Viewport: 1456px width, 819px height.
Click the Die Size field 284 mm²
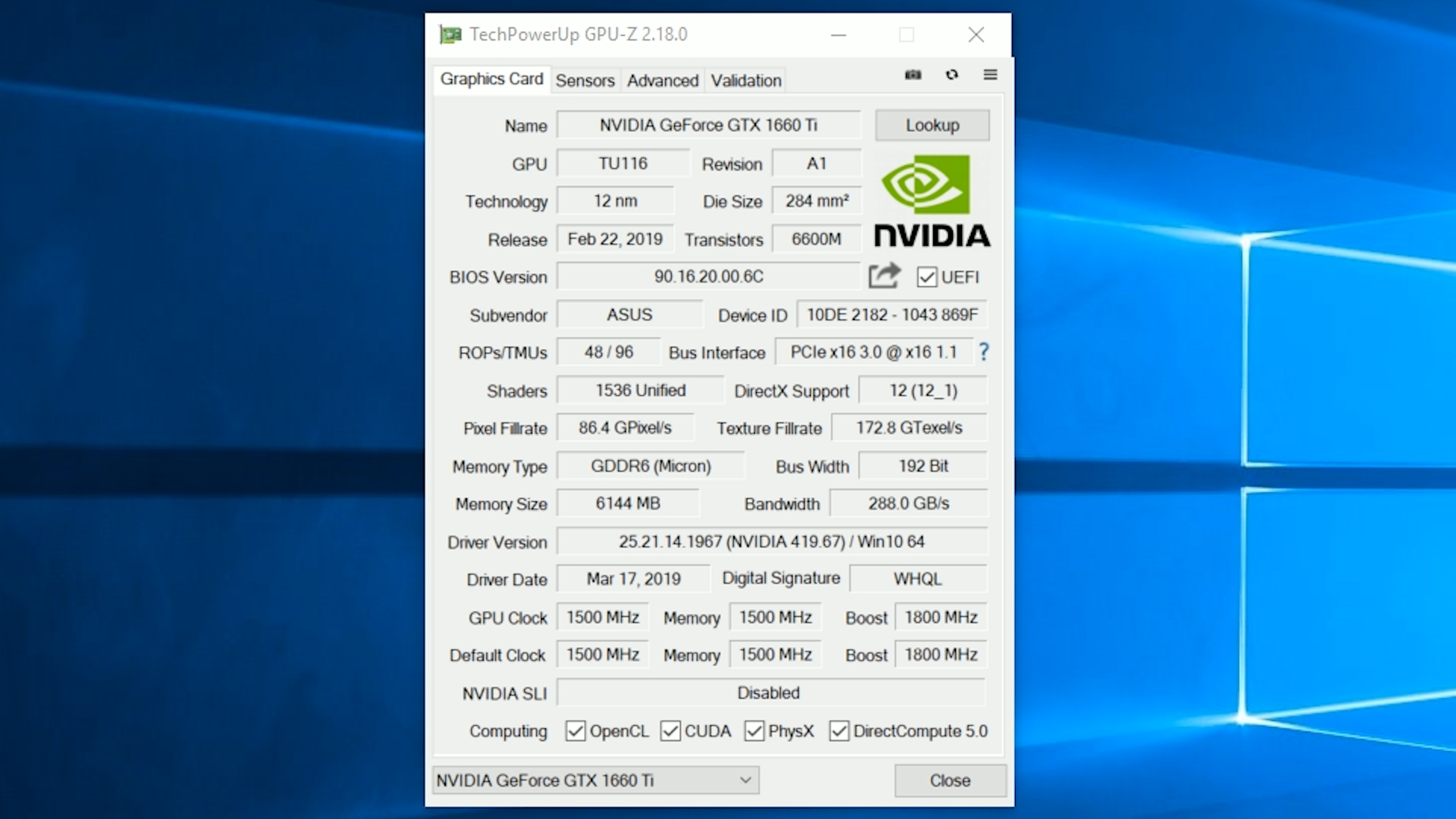click(x=817, y=201)
